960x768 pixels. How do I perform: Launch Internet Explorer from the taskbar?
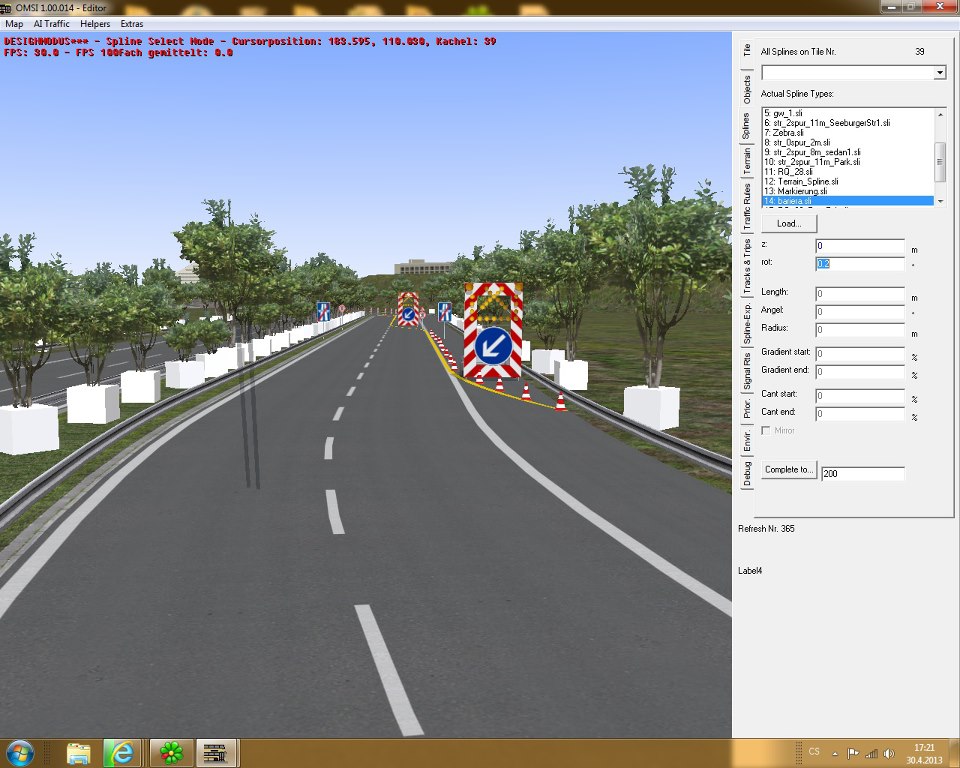click(123, 751)
